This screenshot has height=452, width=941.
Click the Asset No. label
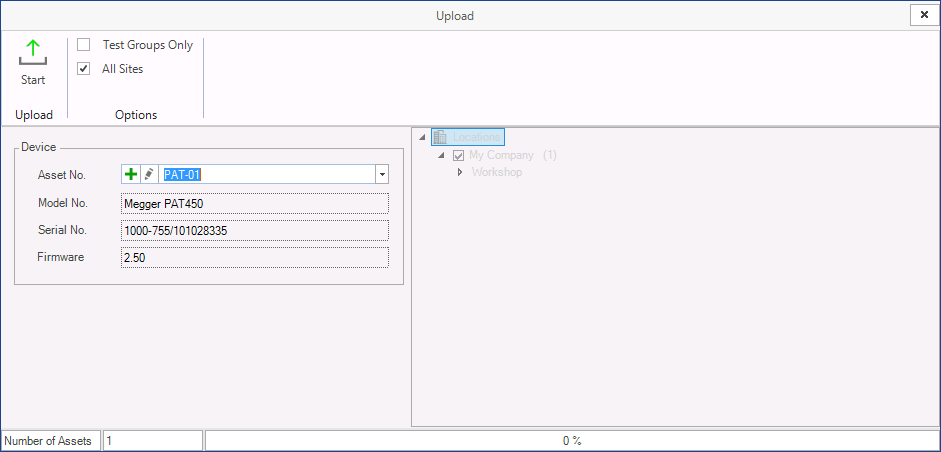(x=62, y=175)
